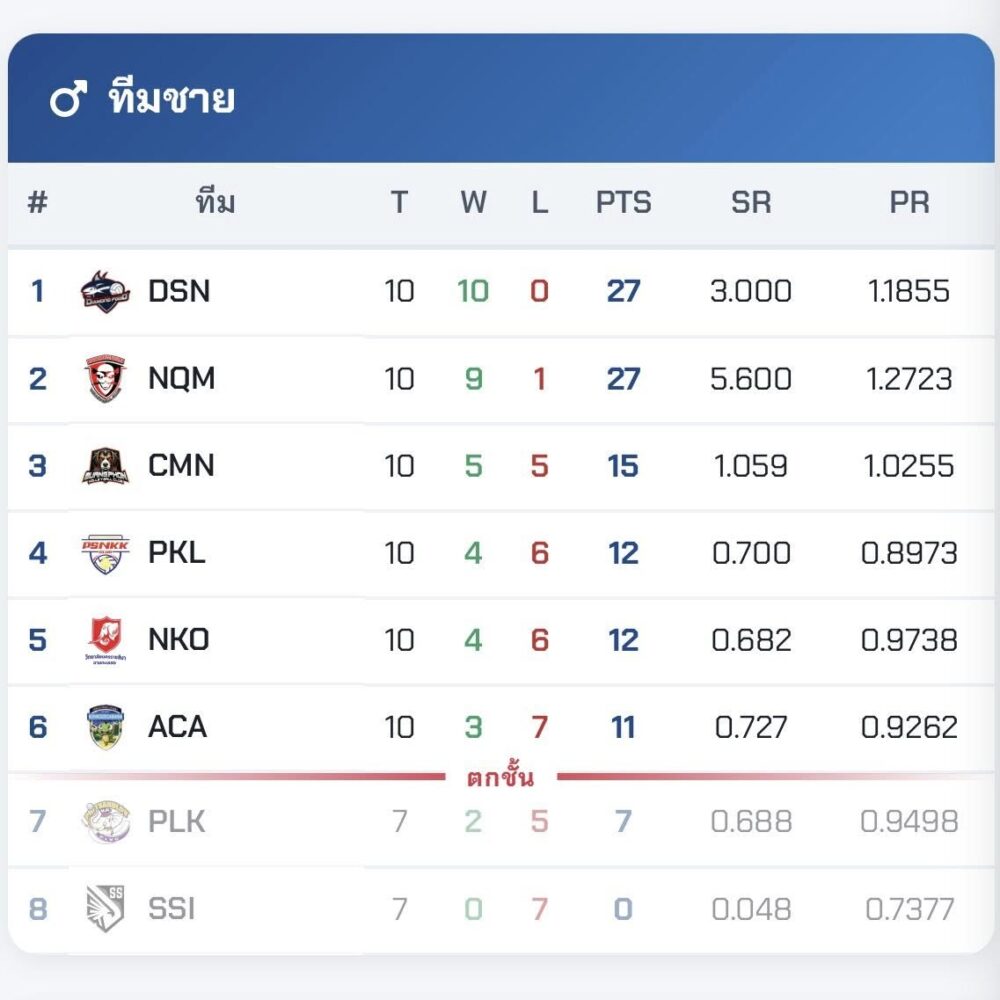Click the PKL team logo

click(x=105, y=553)
